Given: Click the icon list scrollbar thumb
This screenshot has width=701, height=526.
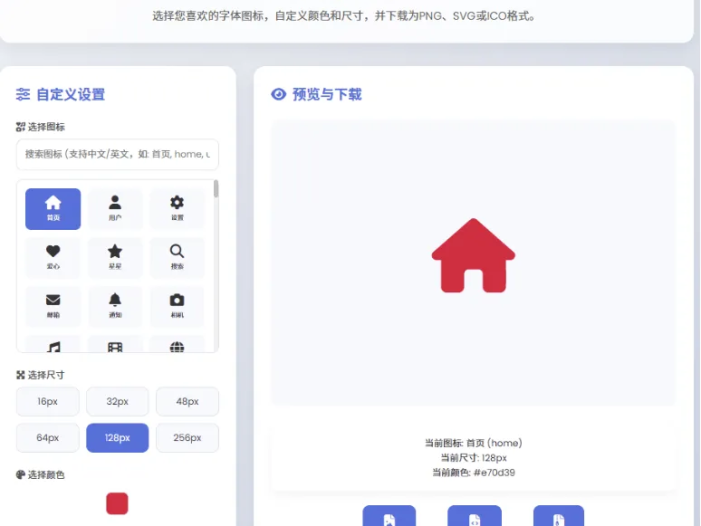Looking at the screenshot, I should [x=216, y=189].
